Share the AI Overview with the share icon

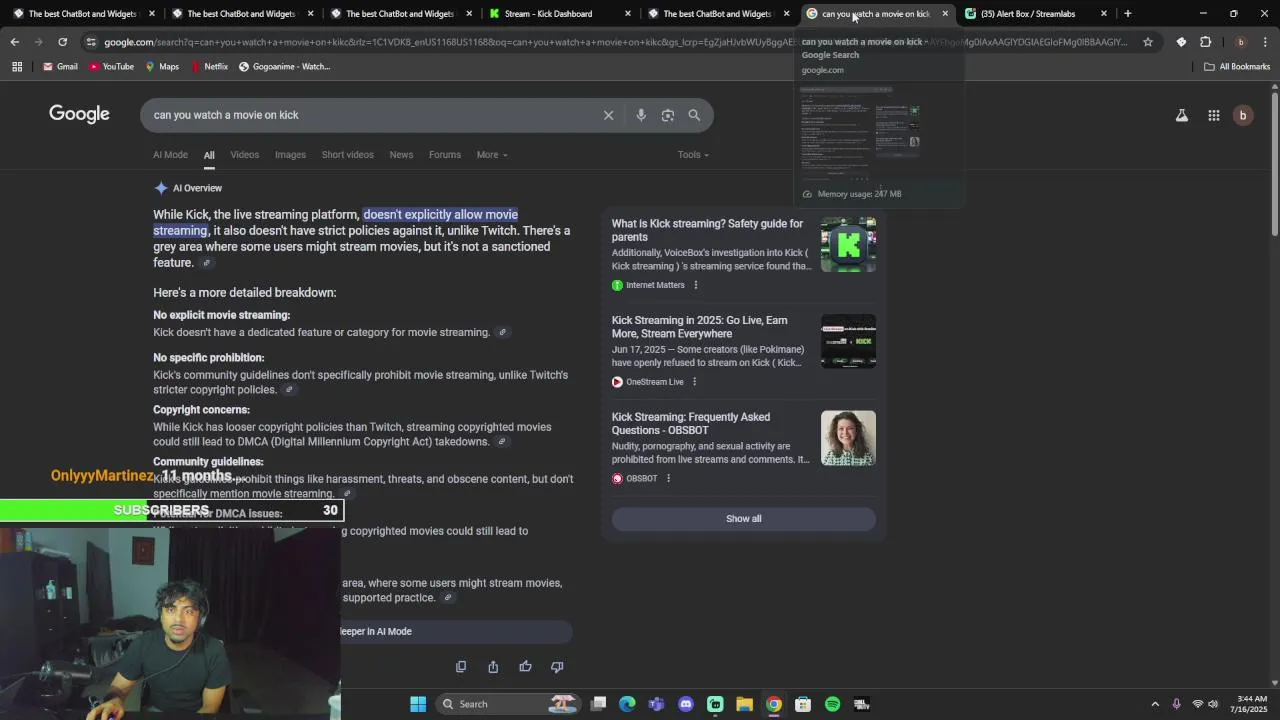(493, 667)
